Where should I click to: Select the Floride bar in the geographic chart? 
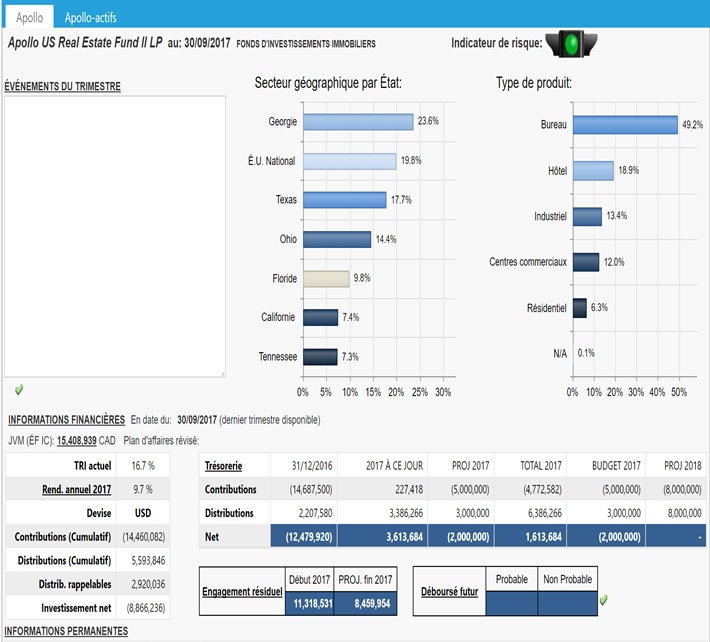tap(325, 278)
